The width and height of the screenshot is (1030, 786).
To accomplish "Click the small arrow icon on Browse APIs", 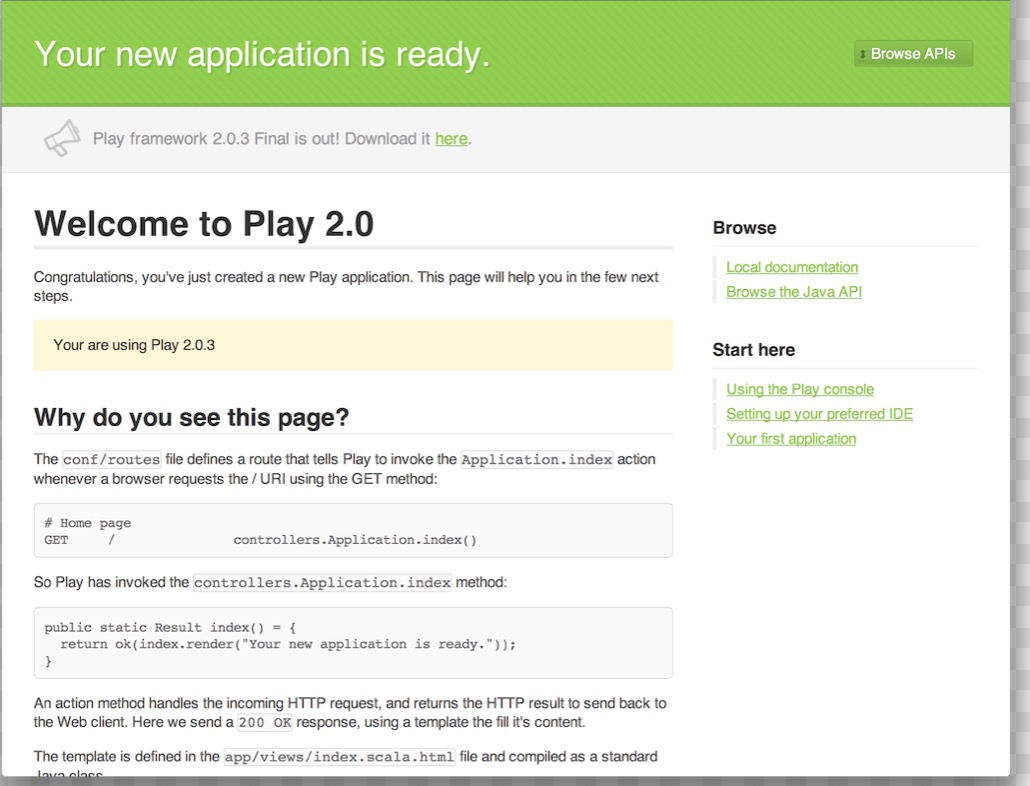I will tap(862, 54).
